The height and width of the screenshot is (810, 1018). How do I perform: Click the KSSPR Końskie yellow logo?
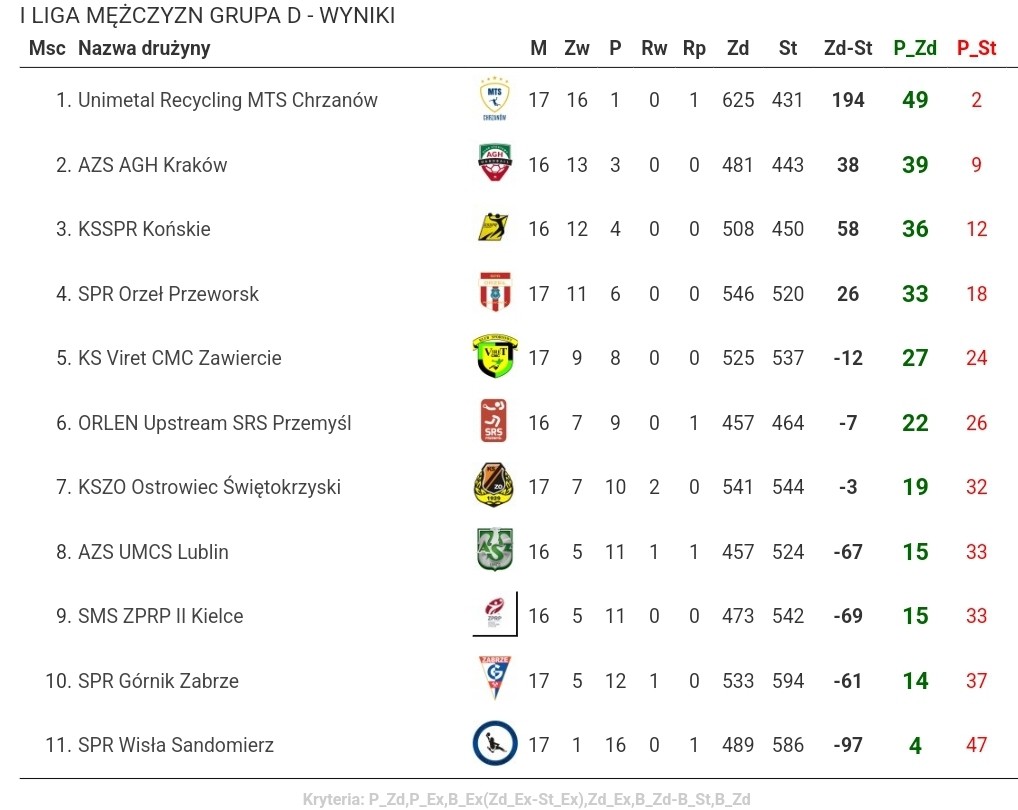(494, 228)
